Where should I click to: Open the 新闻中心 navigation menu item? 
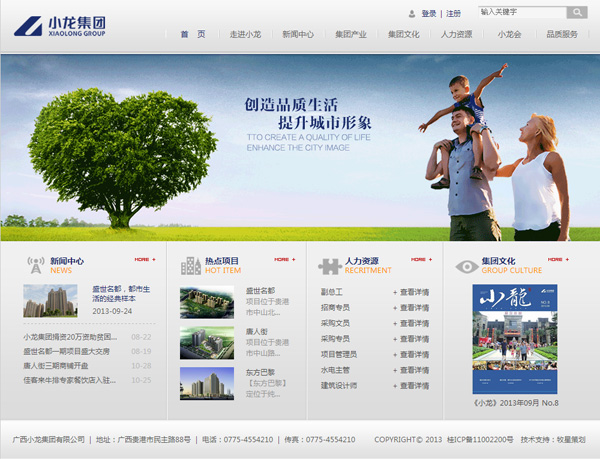(x=298, y=34)
